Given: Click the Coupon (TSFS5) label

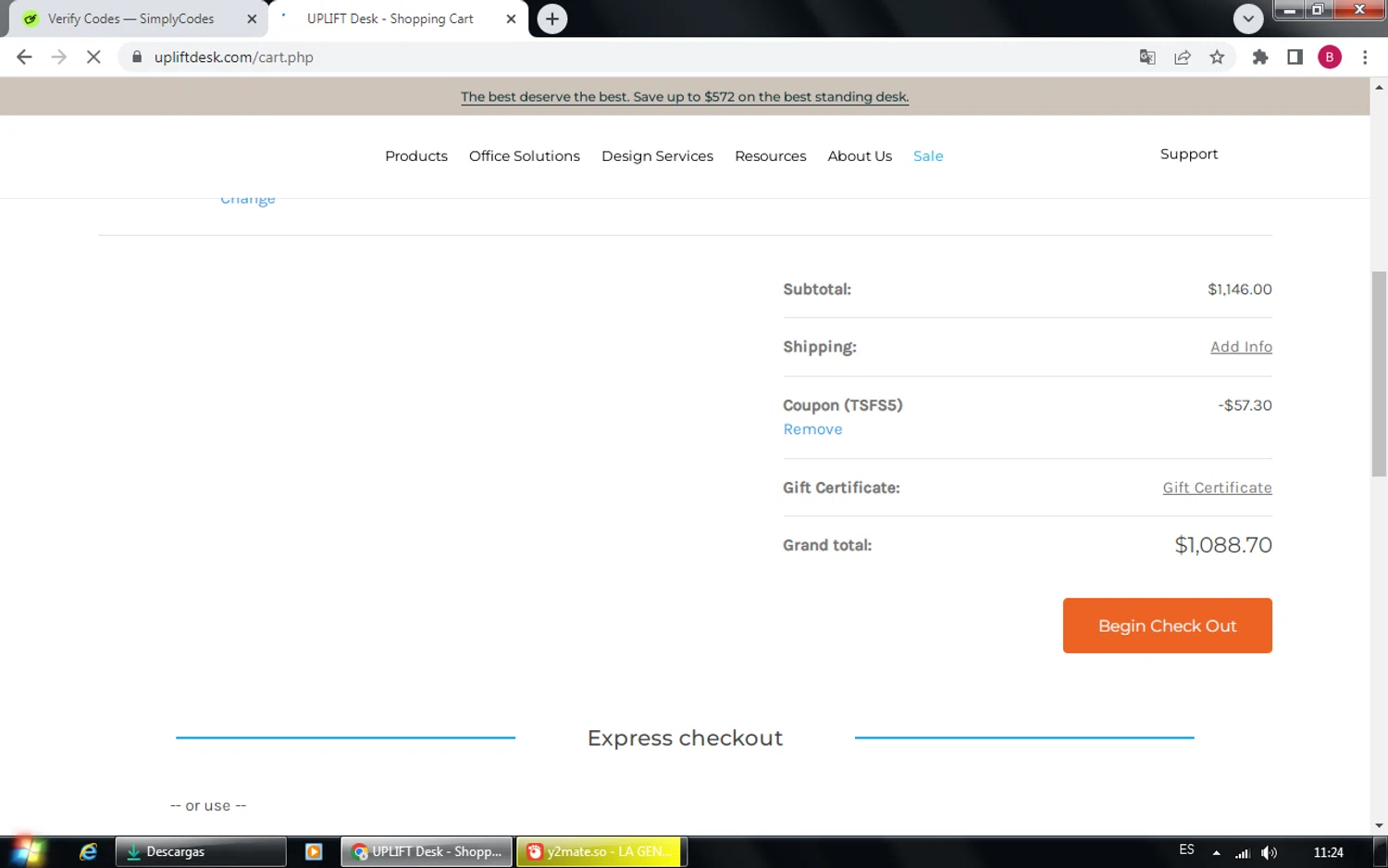Looking at the screenshot, I should point(842,405).
